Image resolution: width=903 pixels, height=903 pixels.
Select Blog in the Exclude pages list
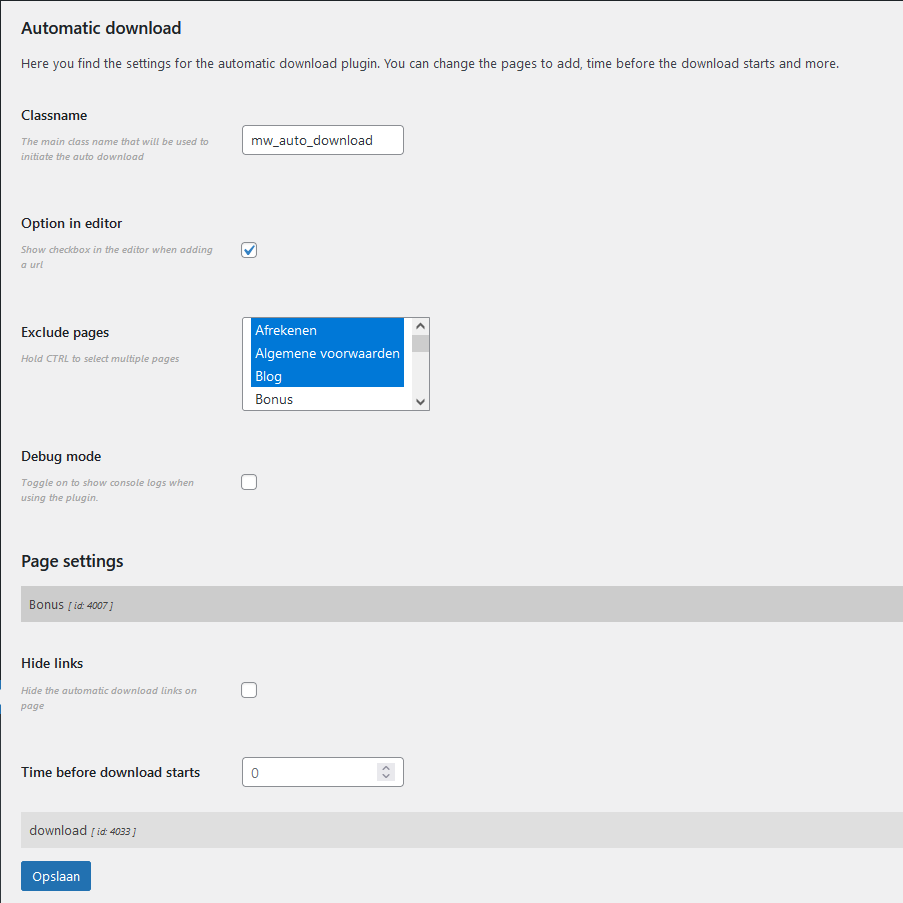(327, 376)
